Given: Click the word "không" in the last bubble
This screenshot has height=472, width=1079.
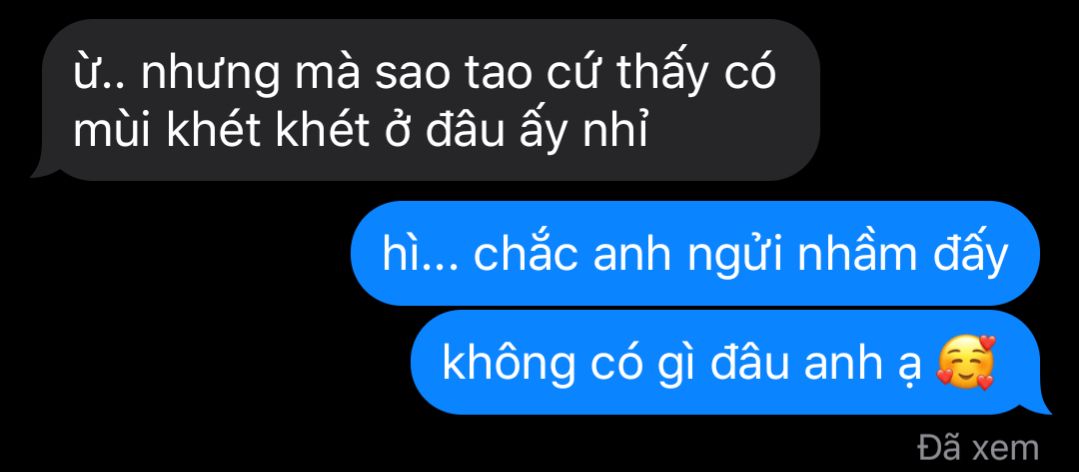Looking at the screenshot, I should [508, 363].
